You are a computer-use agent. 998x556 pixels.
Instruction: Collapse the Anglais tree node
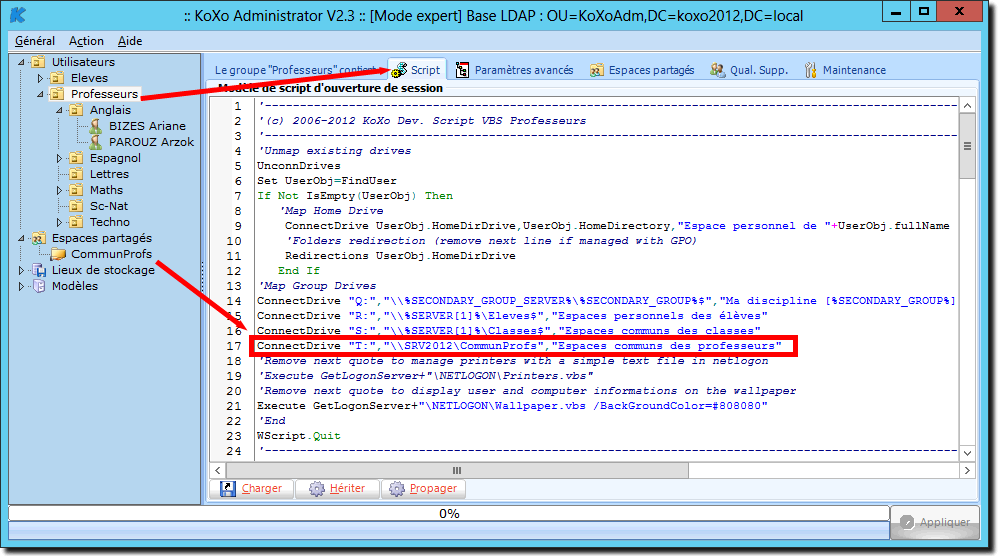click(59, 109)
